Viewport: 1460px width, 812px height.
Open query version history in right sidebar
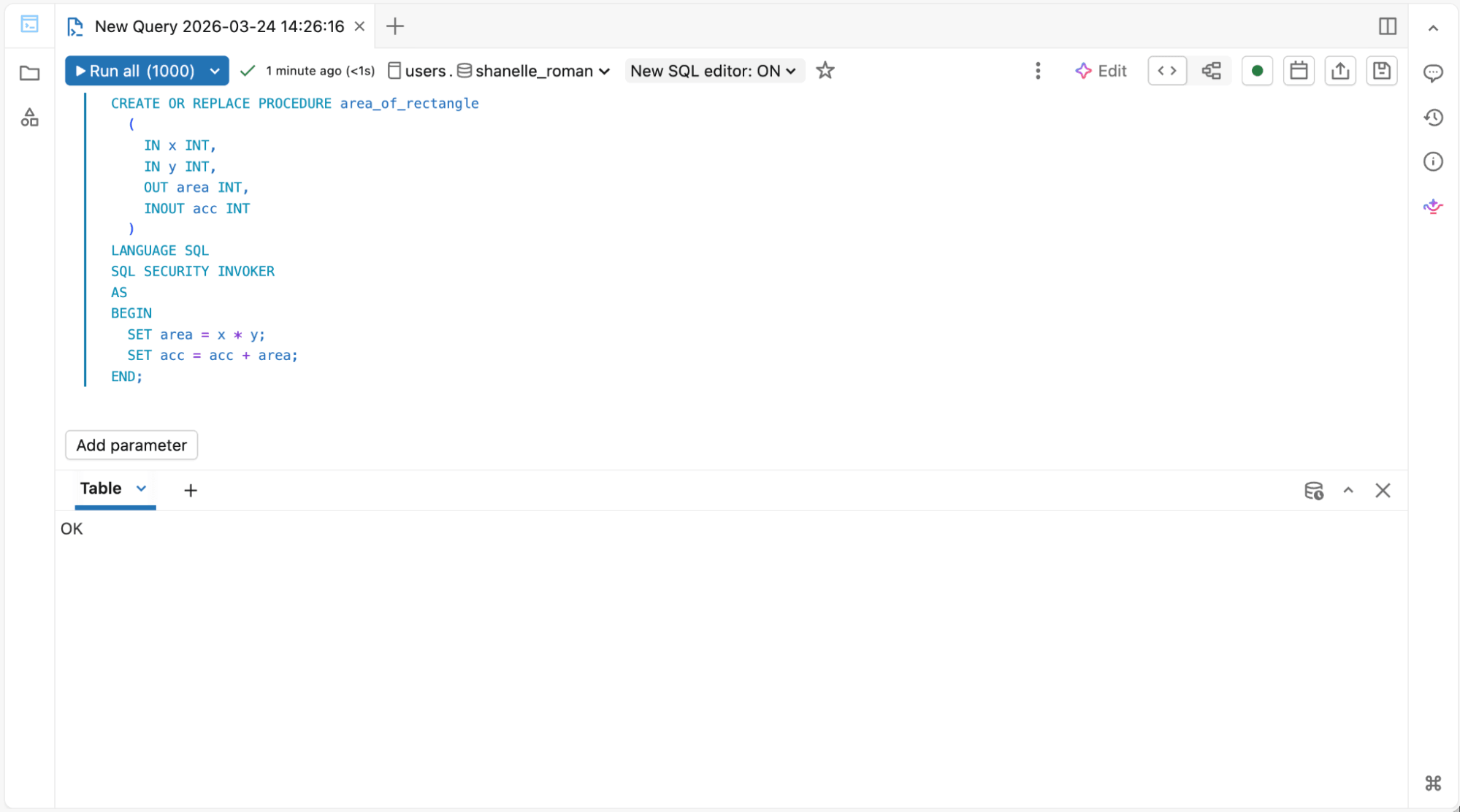[1432, 117]
